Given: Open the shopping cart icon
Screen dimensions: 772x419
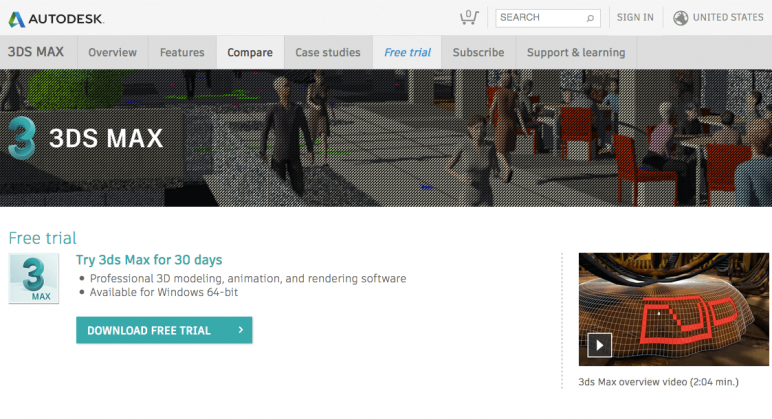Looking at the screenshot, I should [x=469, y=17].
